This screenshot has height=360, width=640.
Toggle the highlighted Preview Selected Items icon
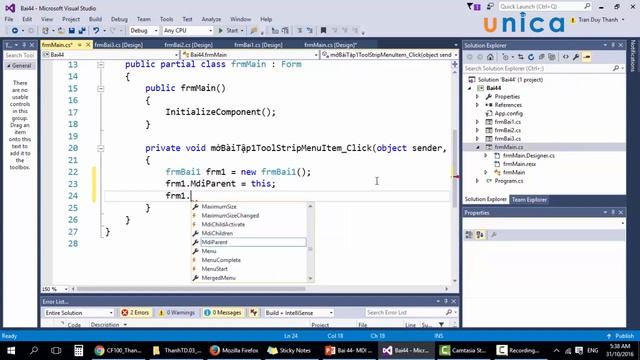pyautogui.click(x=587, y=57)
